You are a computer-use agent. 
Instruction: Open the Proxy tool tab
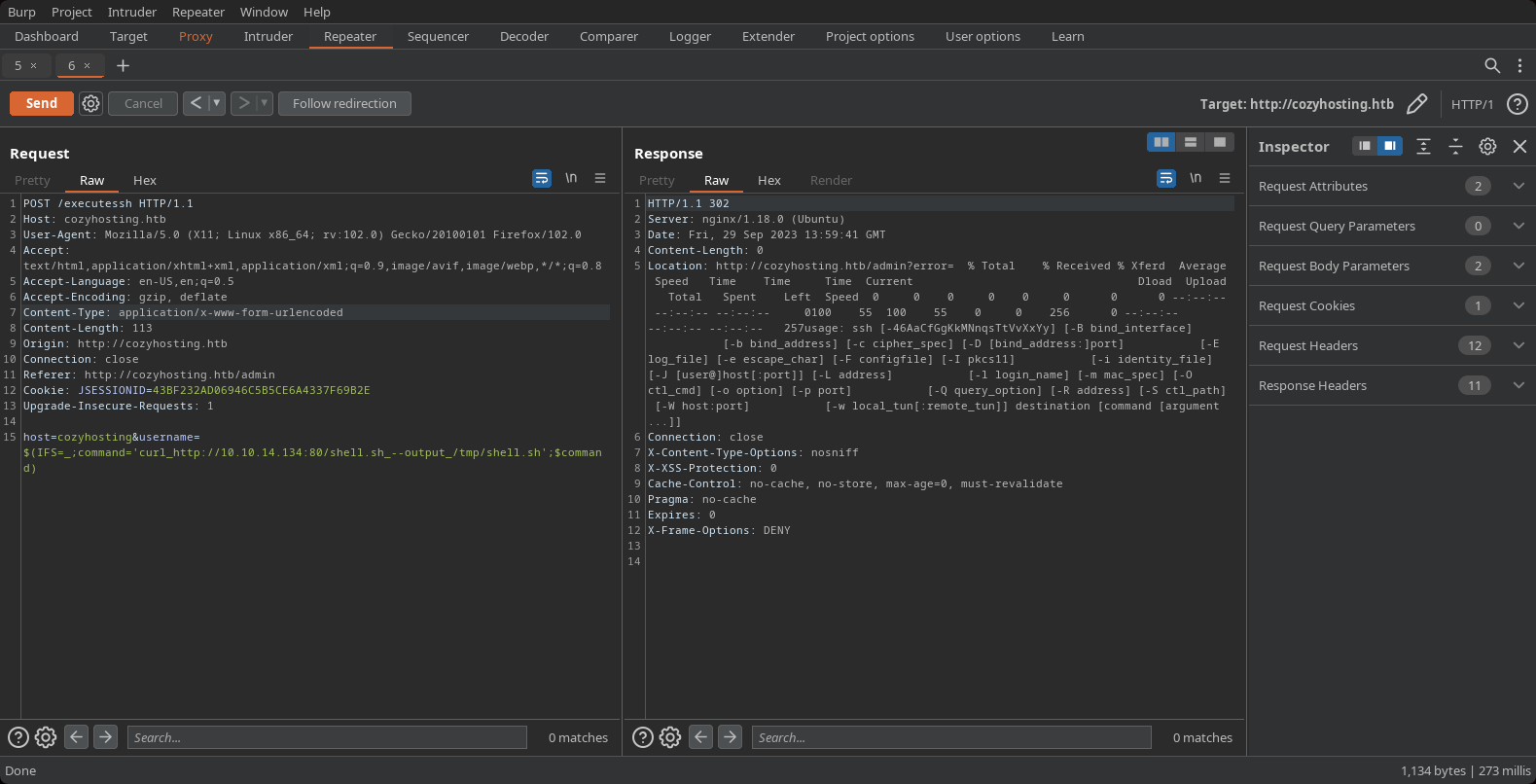click(196, 36)
